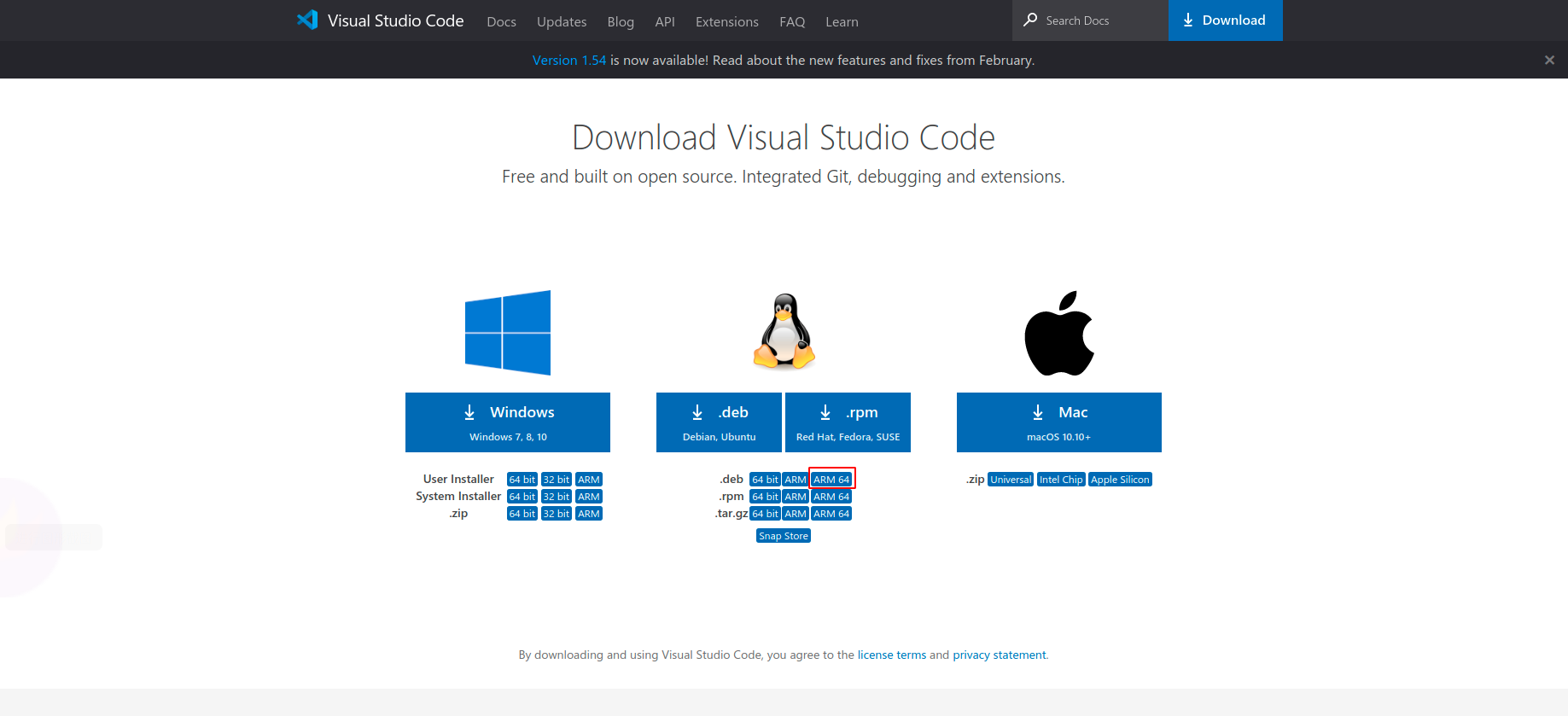Dismiss the version banner with X
Viewport: 1568px width, 716px height.
1549,60
